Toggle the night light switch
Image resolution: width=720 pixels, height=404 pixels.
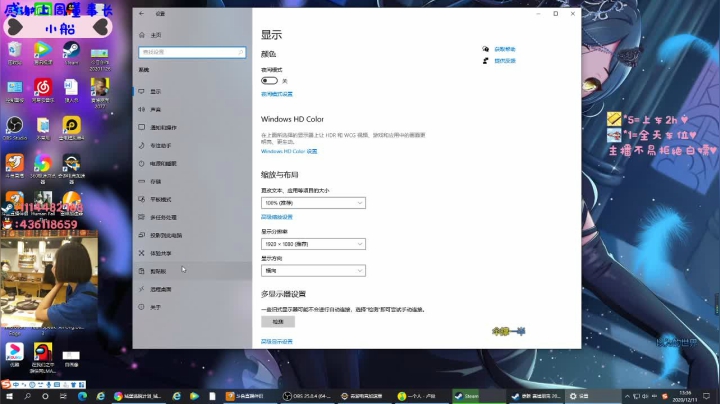tap(269, 81)
